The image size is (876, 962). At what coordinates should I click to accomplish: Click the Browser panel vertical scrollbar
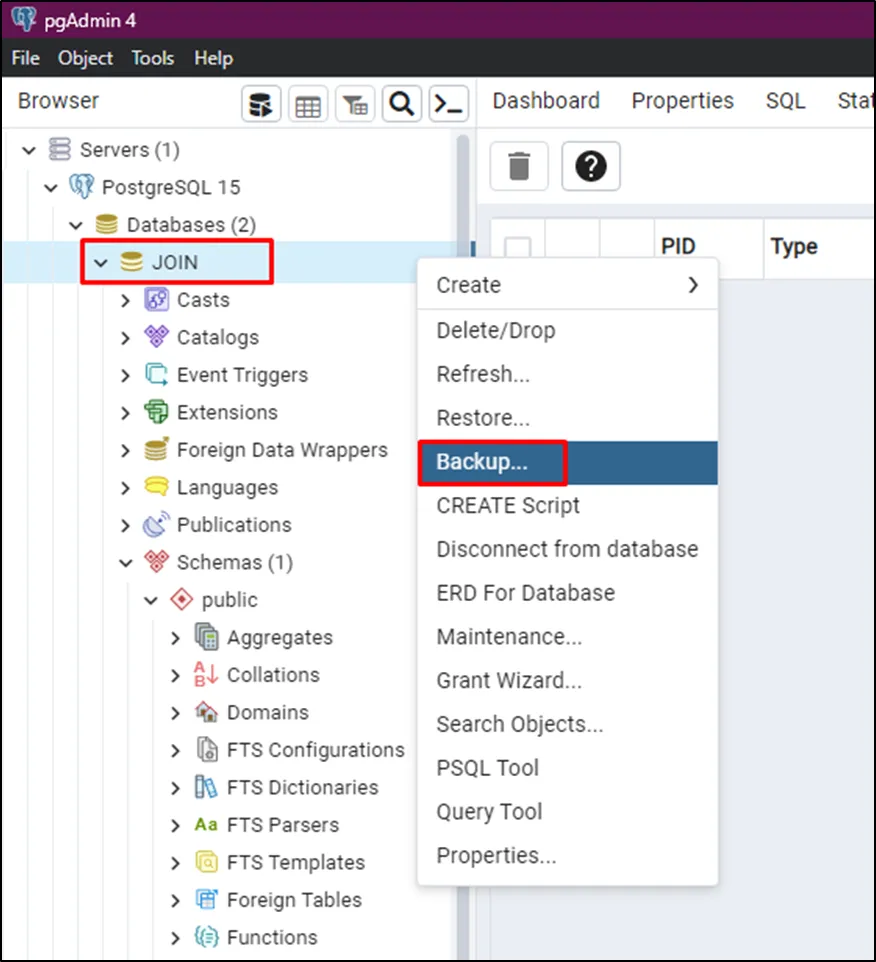tap(463, 400)
